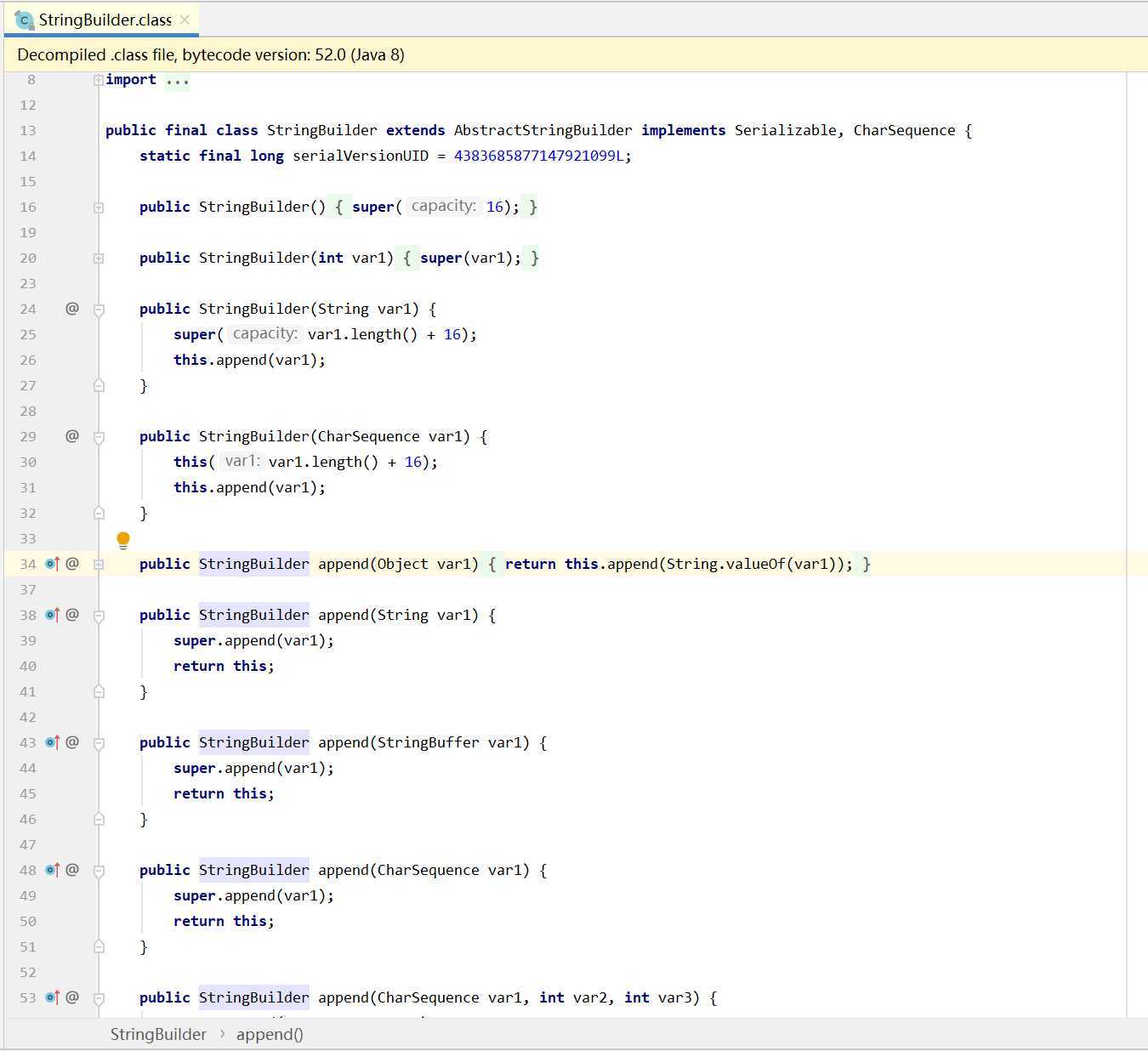Click line number 13 in the gutter
Image resolution: width=1148 pixels, height=1051 pixels.
tap(28, 130)
